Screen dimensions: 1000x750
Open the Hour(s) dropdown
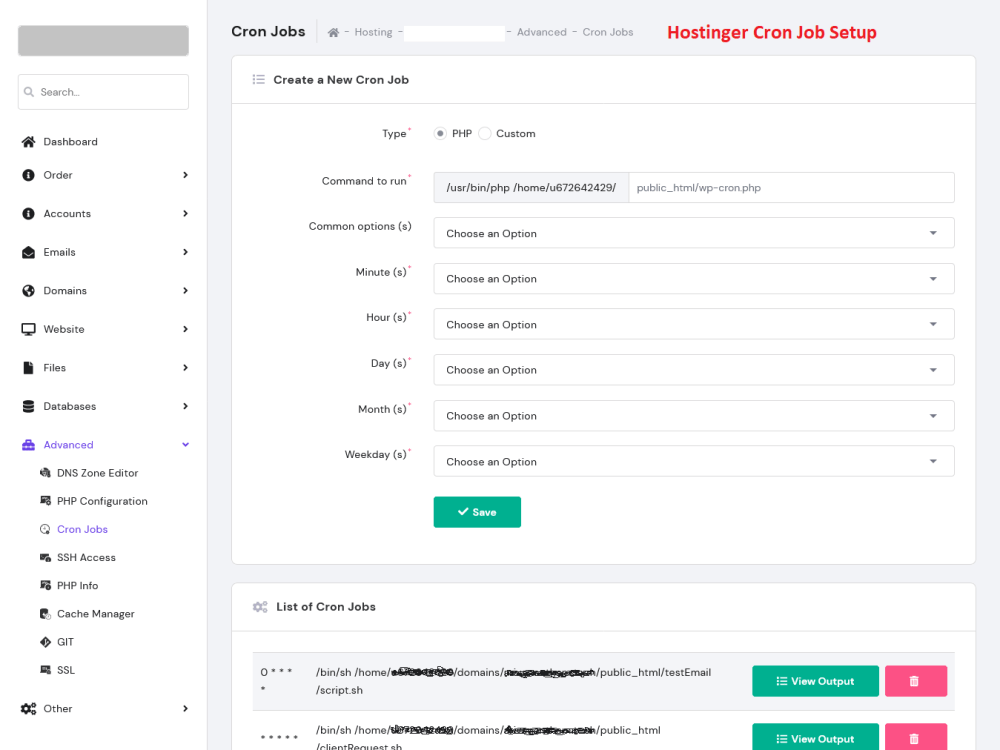click(x=694, y=324)
